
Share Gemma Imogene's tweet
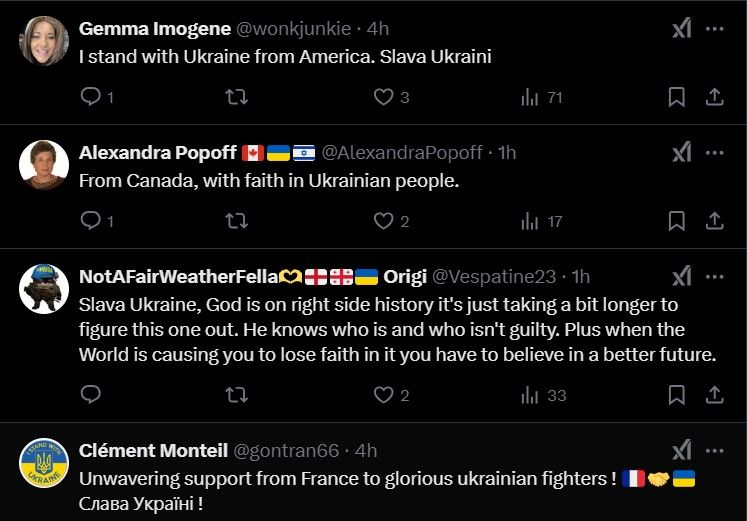[x=714, y=97]
